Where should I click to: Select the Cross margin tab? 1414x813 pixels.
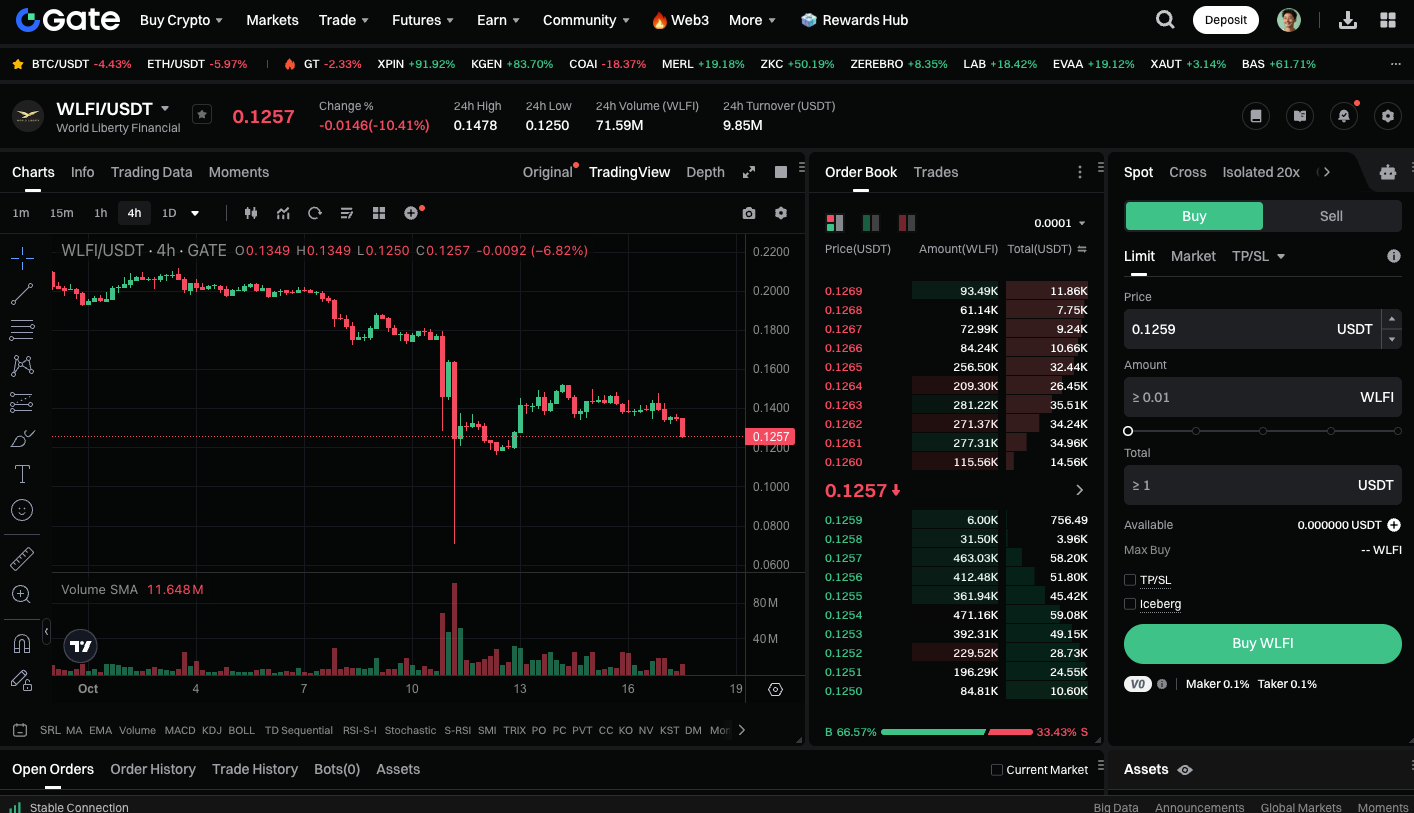point(1188,172)
